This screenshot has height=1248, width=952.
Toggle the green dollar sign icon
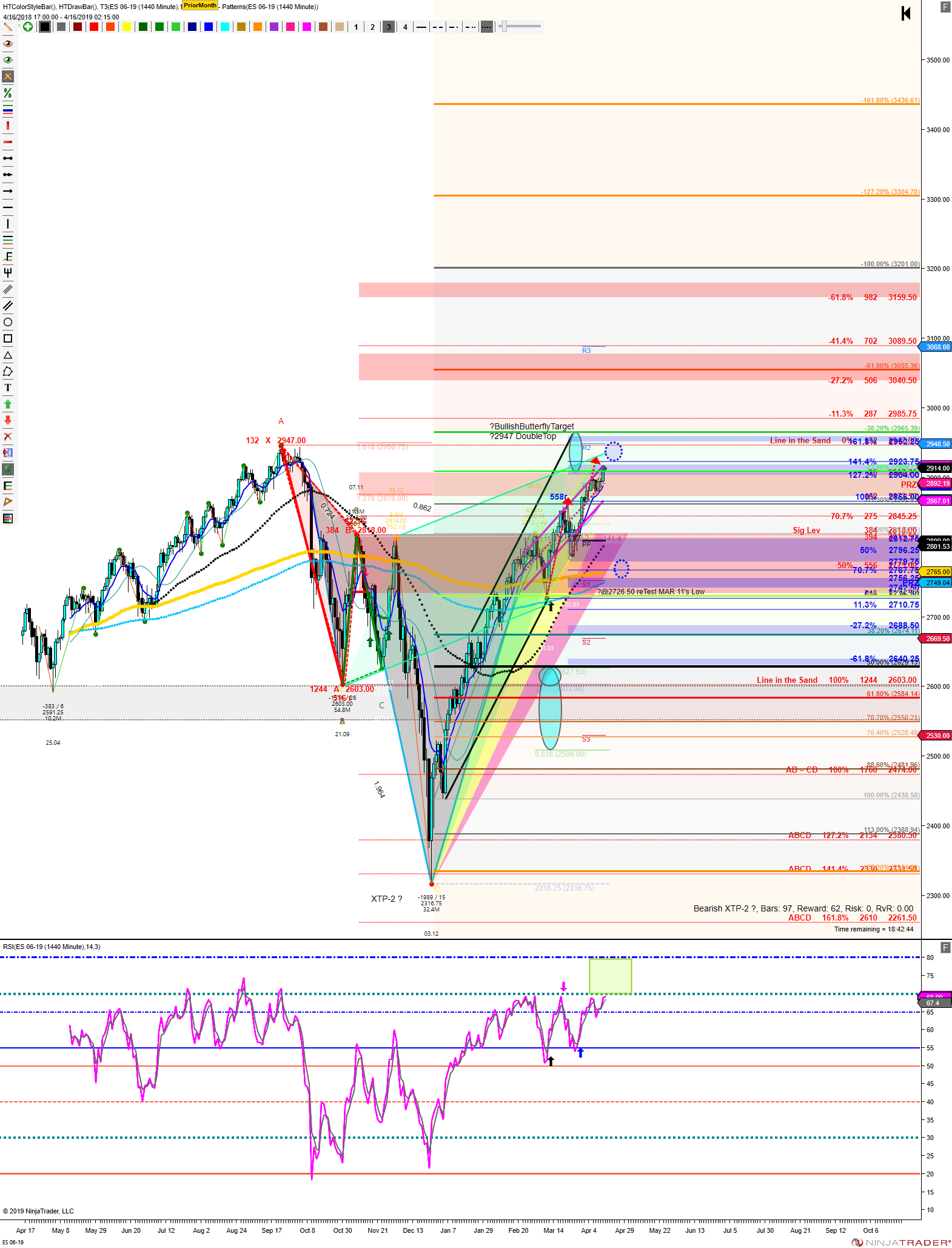(8, 469)
